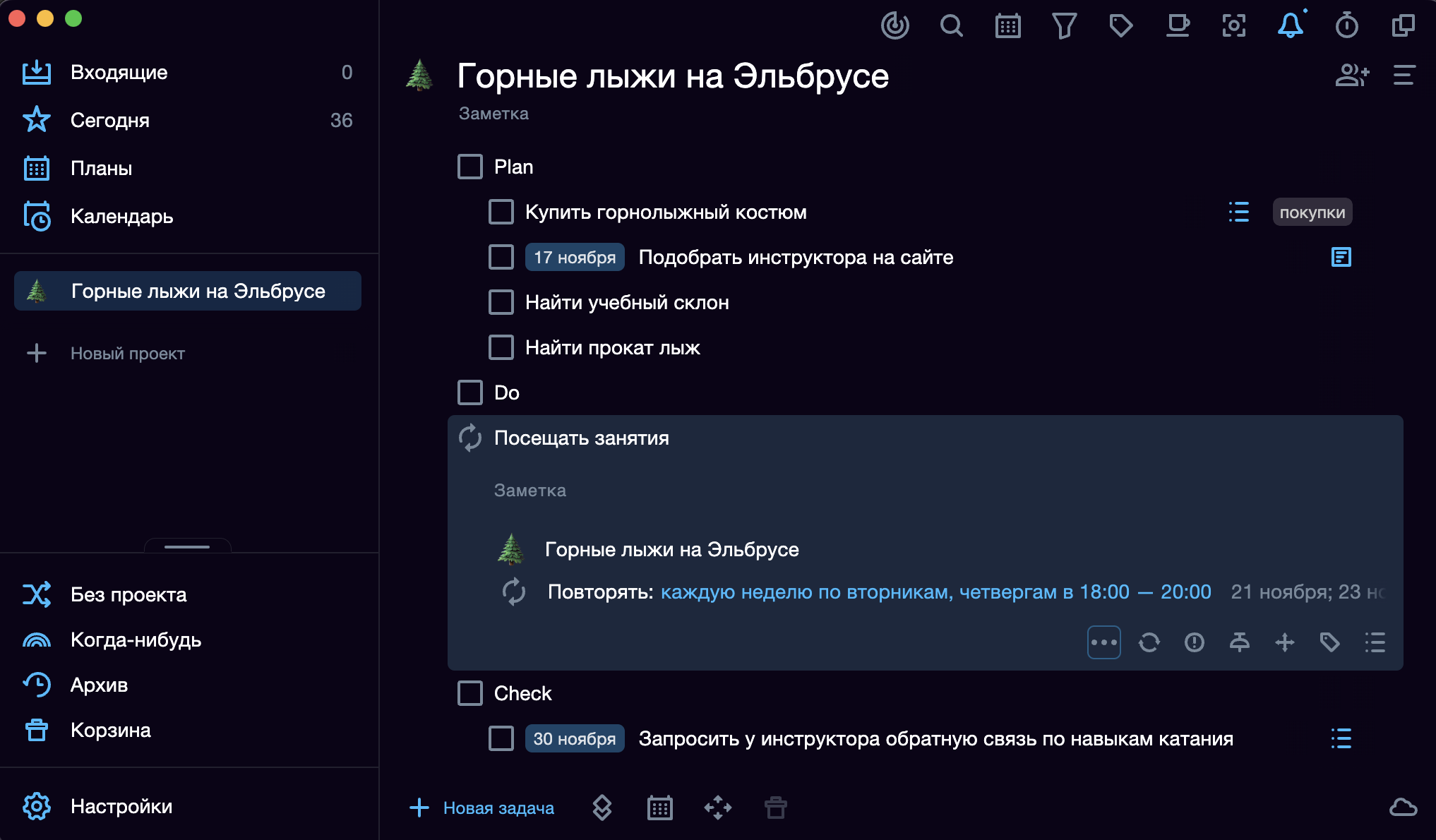Toggle repeating circle of Посещать занятия
Viewport: 1436px width, 840px height.
[470, 438]
